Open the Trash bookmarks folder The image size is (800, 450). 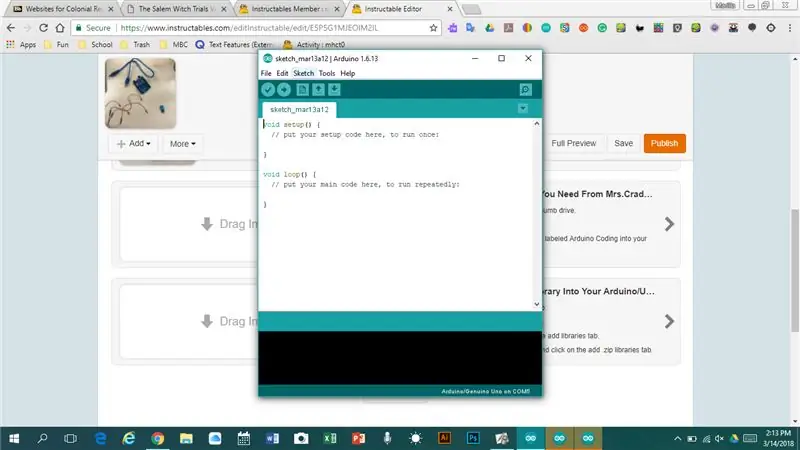point(135,45)
